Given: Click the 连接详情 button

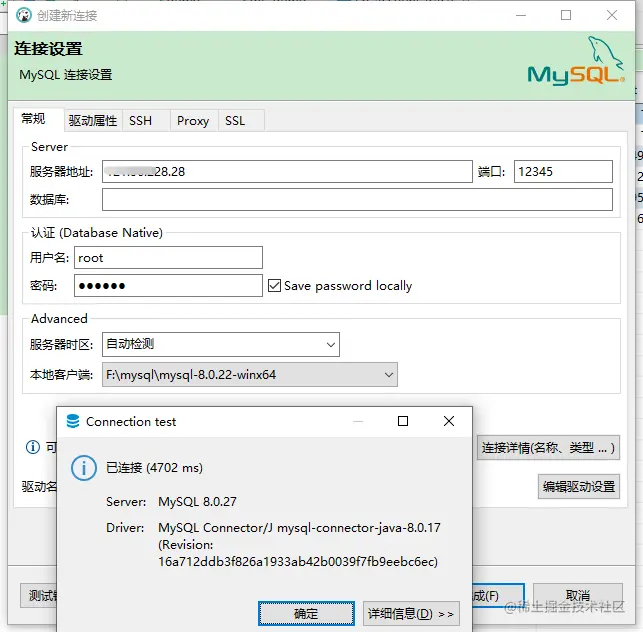Looking at the screenshot, I should tap(548, 447).
